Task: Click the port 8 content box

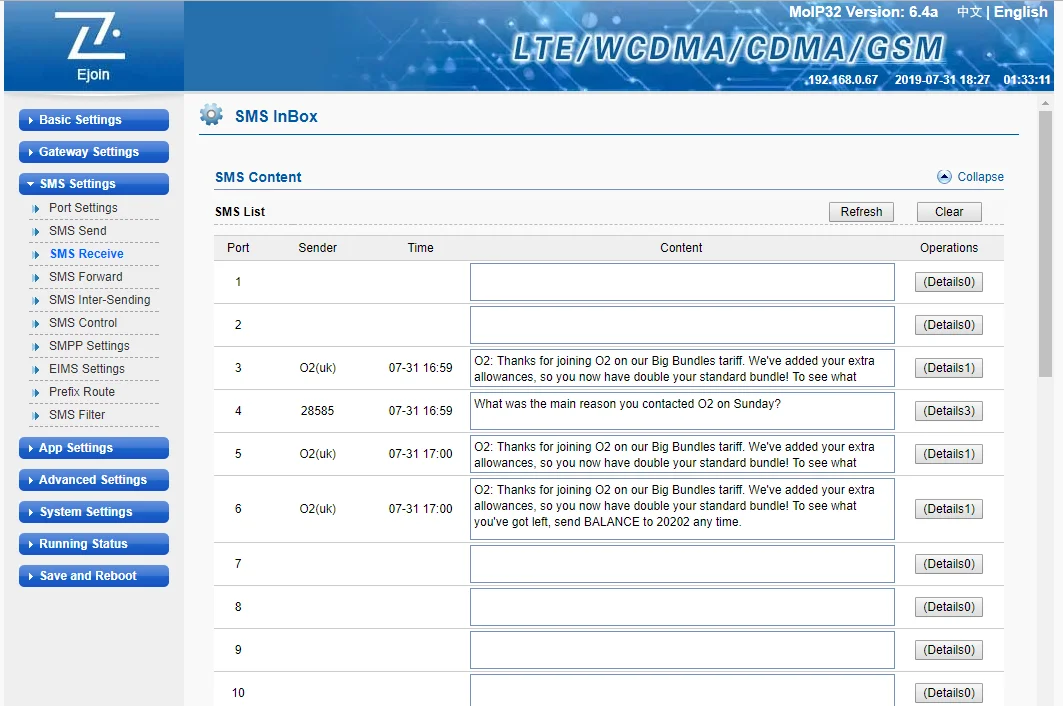Action: click(682, 607)
